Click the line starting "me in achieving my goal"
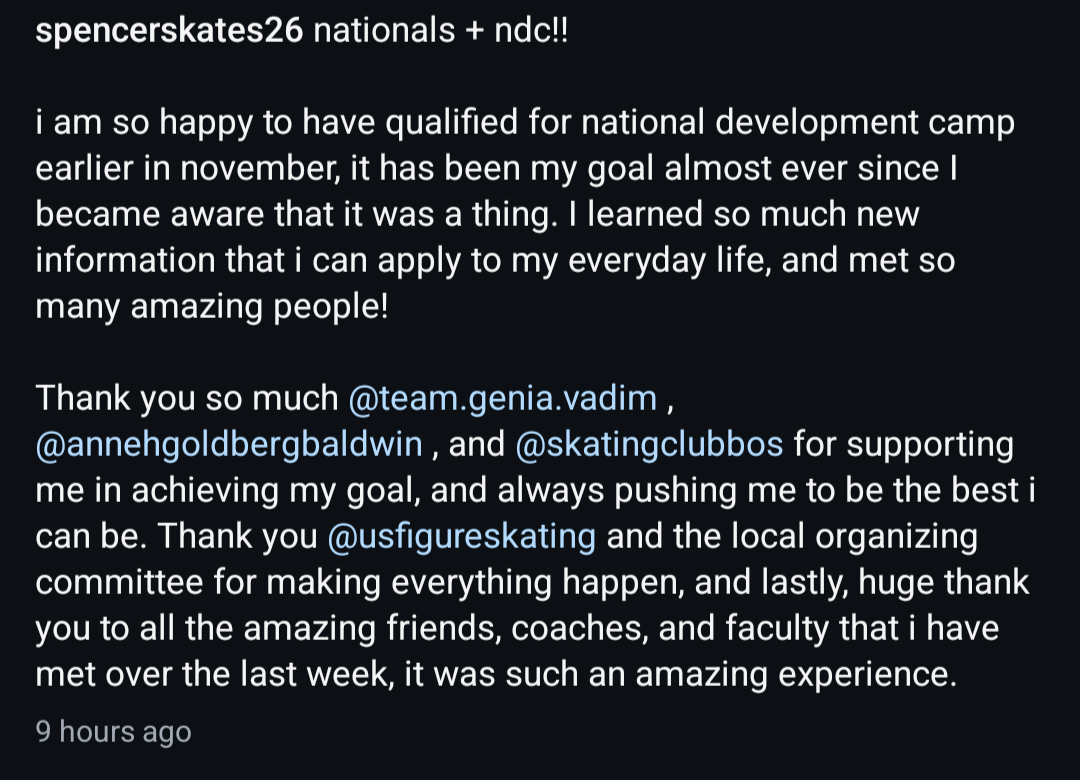Screen dimensions: 1080x780 pos(535,490)
